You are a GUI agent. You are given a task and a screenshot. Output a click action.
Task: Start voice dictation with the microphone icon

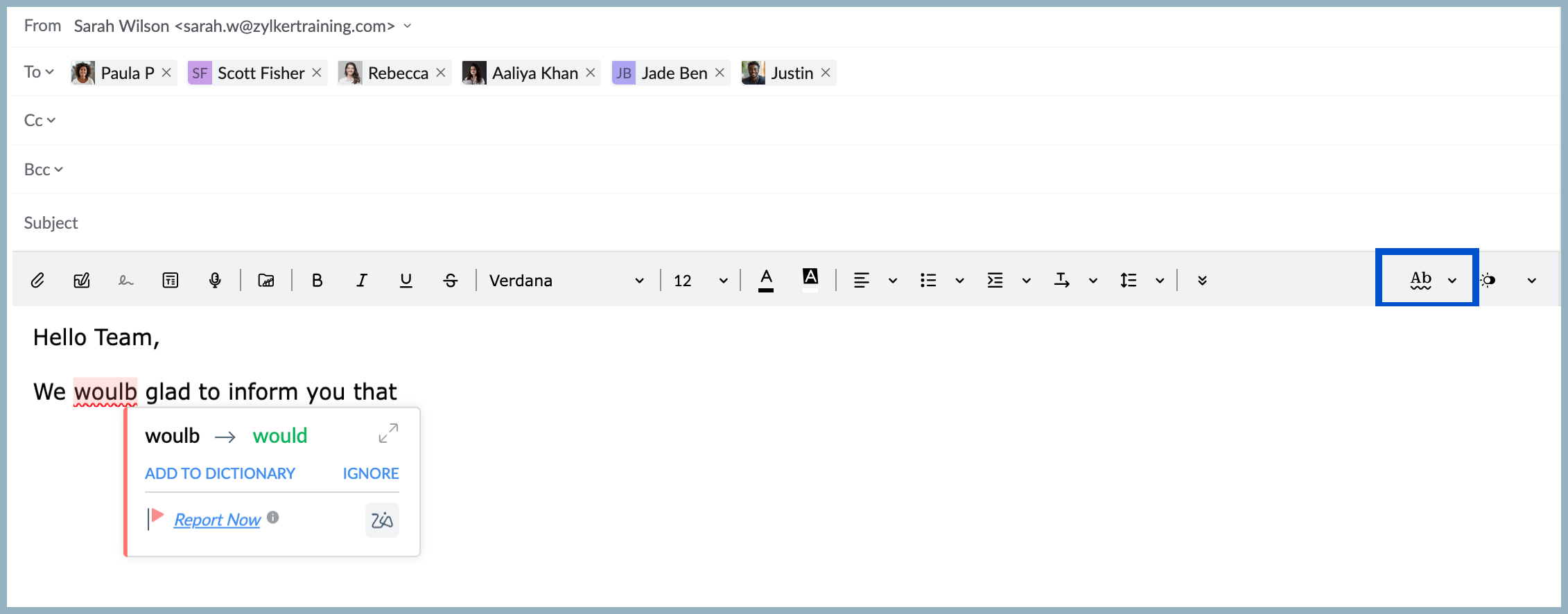pyautogui.click(x=215, y=280)
